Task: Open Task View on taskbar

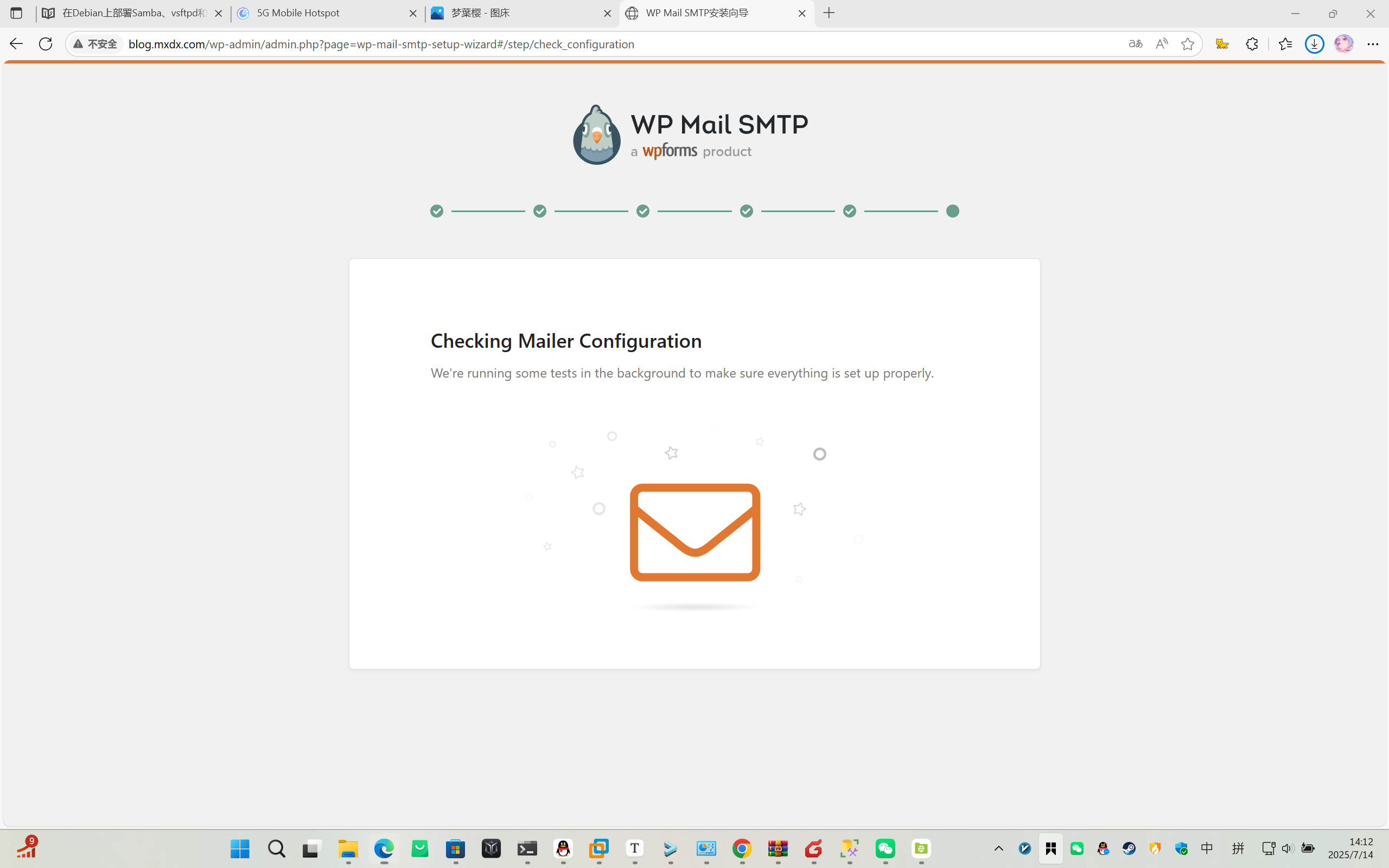Action: tap(310, 848)
